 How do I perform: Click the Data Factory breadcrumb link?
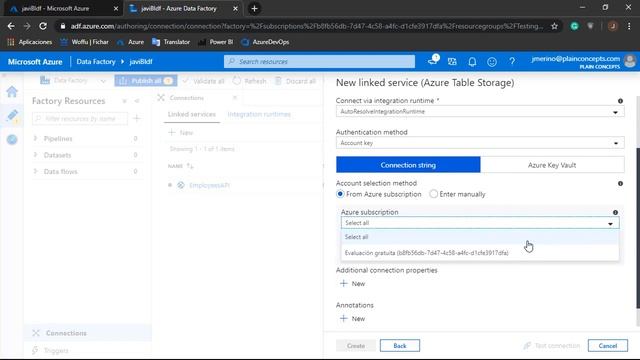point(96,62)
